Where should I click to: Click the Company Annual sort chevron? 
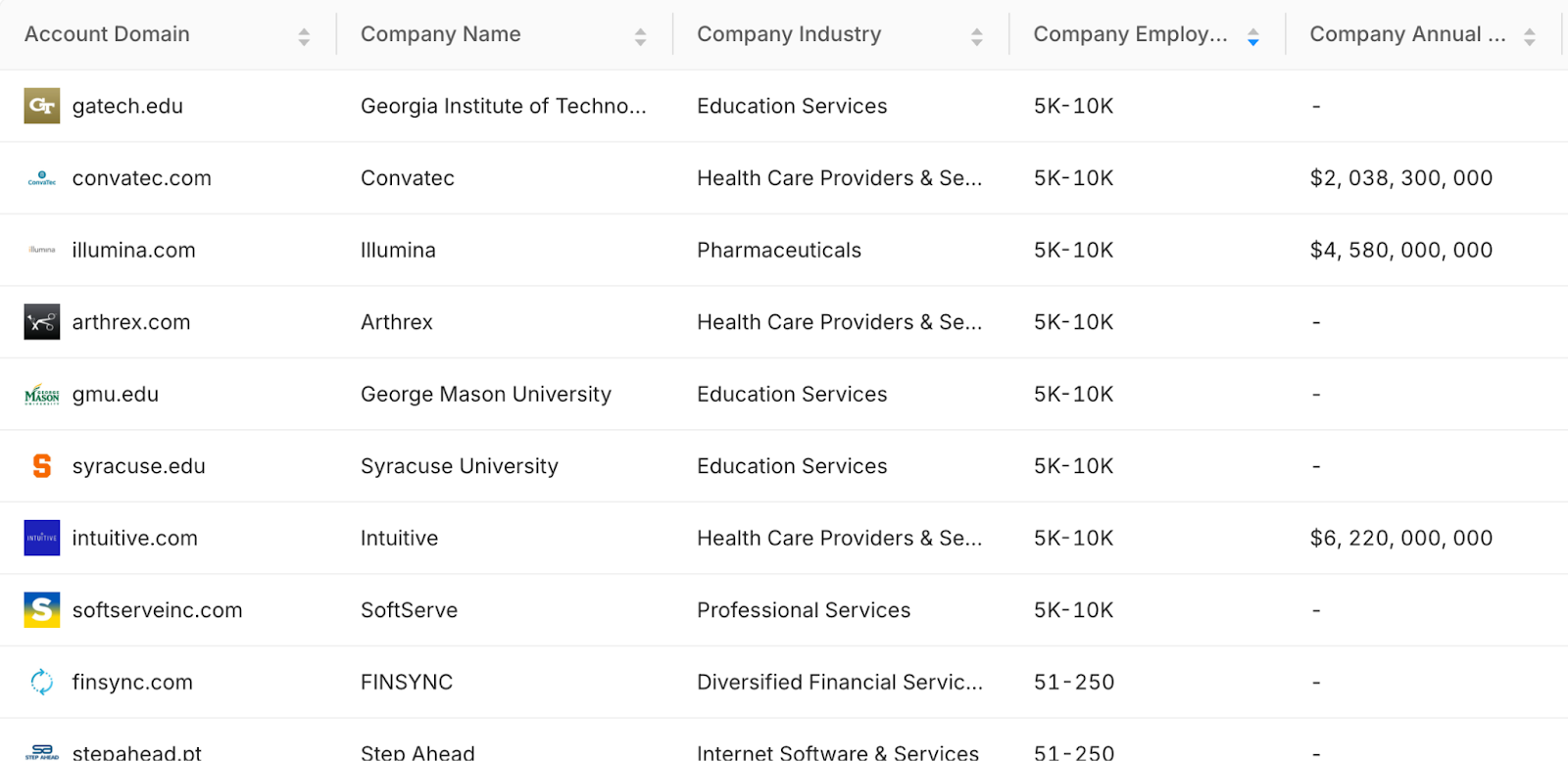[x=1531, y=34]
